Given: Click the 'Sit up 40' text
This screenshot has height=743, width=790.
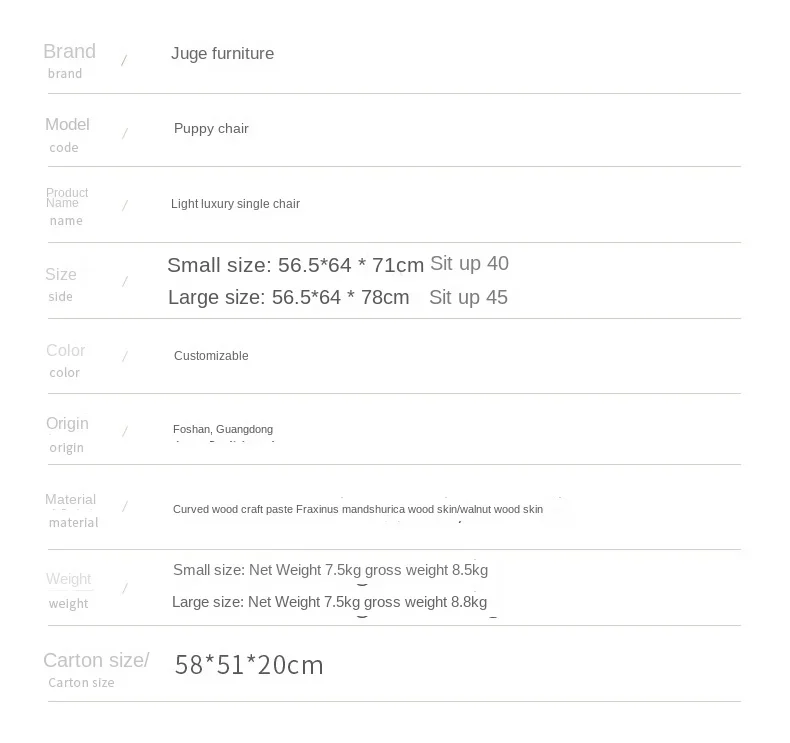Looking at the screenshot, I should (x=469, y=263).
